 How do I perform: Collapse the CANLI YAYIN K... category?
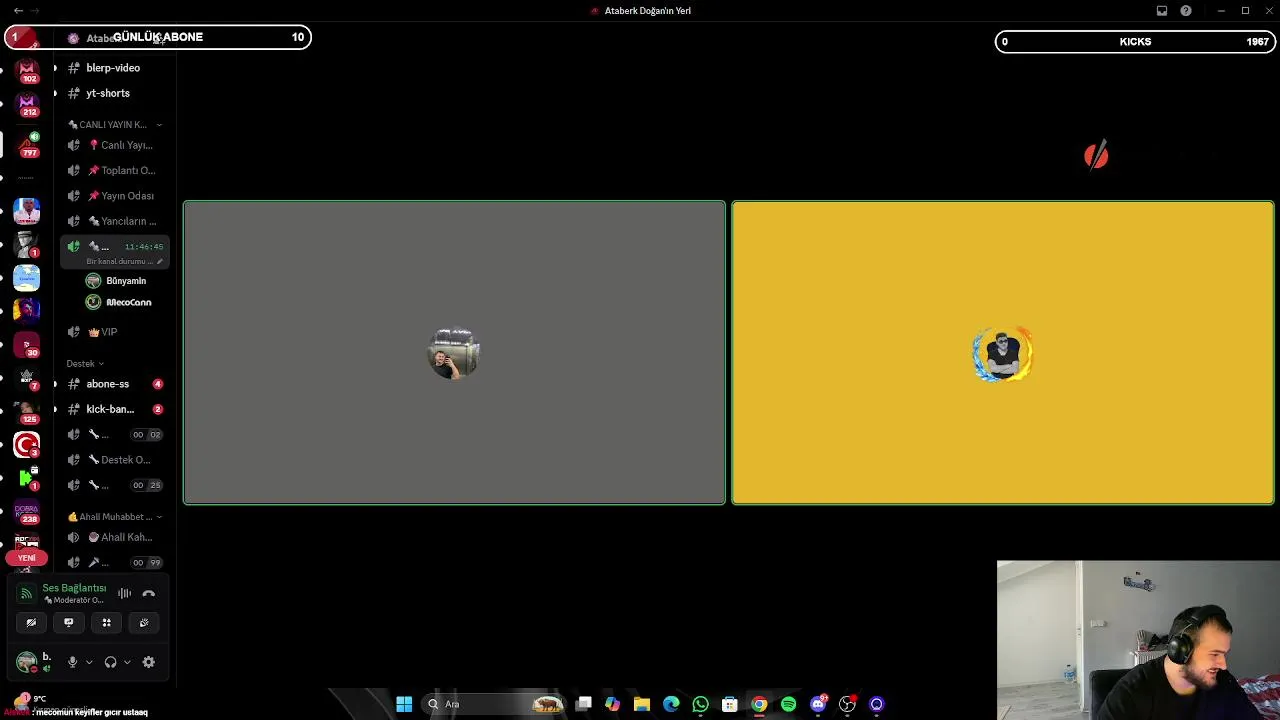[115, 125]
